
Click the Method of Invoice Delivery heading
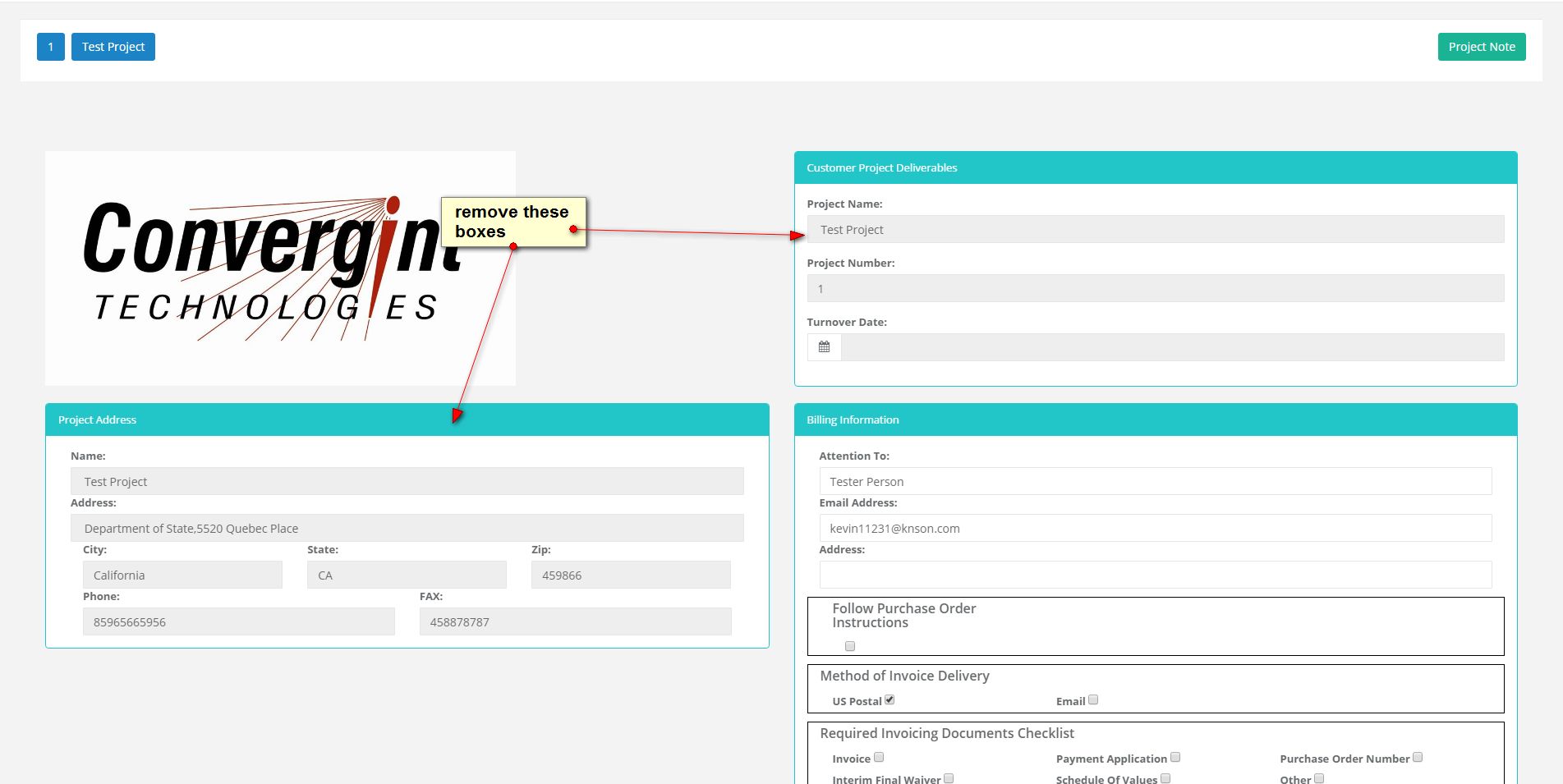904,676
